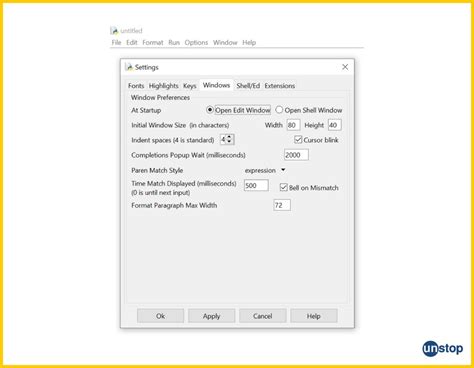Close the Settings dialog with X
The width and height of the screenshot is (474, 368).
345,67
